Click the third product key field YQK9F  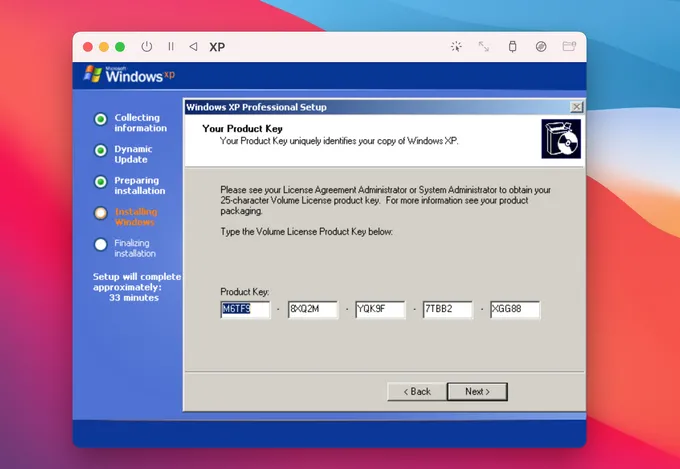(x=380, y=309)
